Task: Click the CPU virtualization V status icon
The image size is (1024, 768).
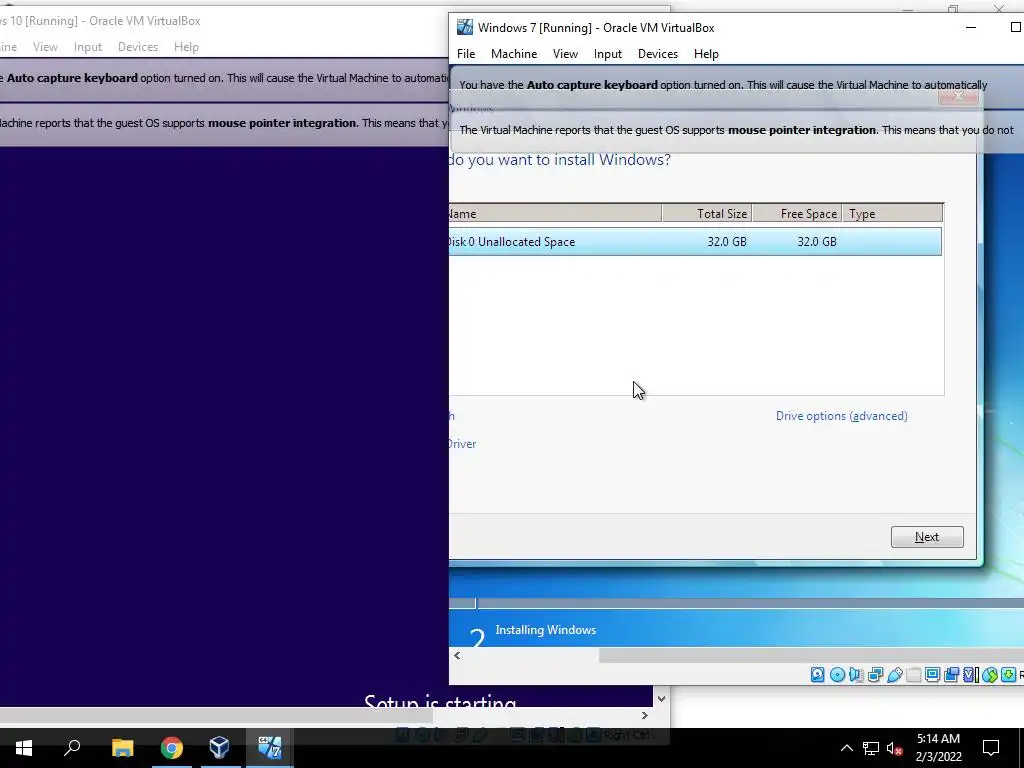Action: pyautogui.click(x=970, y=675)
